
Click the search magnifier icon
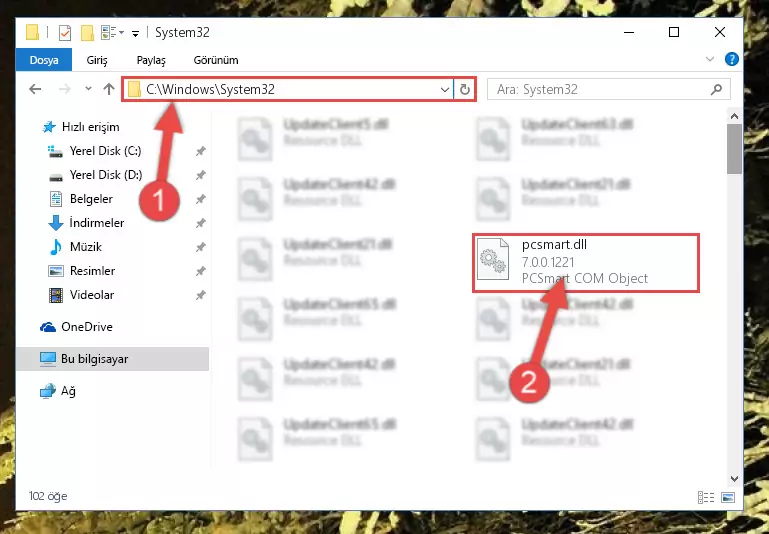tap(716, 89)
